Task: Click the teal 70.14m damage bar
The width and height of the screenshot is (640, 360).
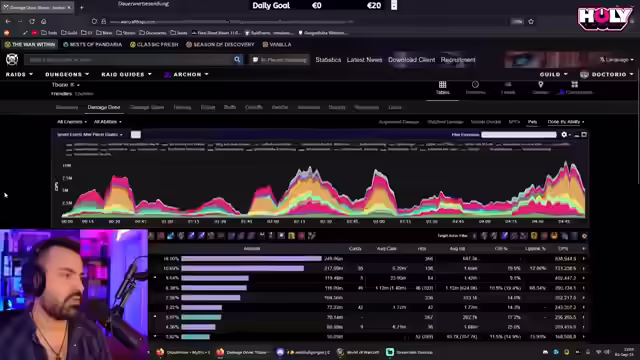Action: click(x=201, y=317)
